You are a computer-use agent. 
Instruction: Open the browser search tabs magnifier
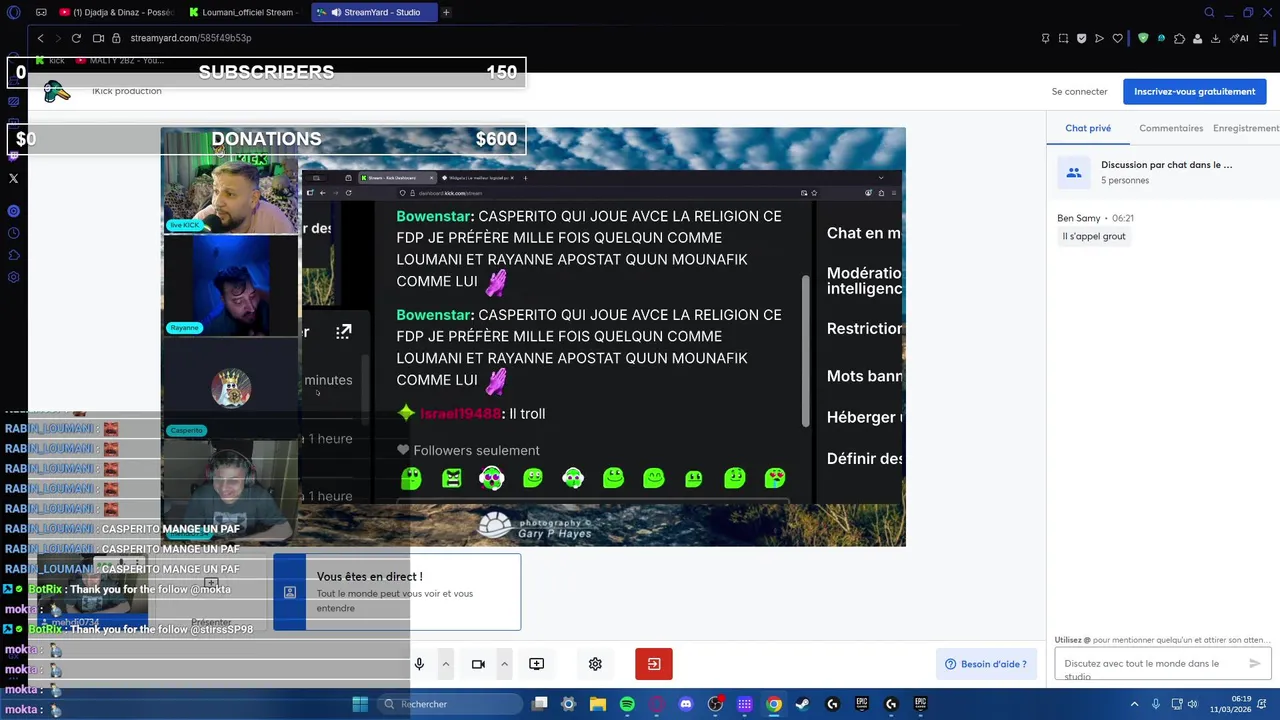point(1209,13)
